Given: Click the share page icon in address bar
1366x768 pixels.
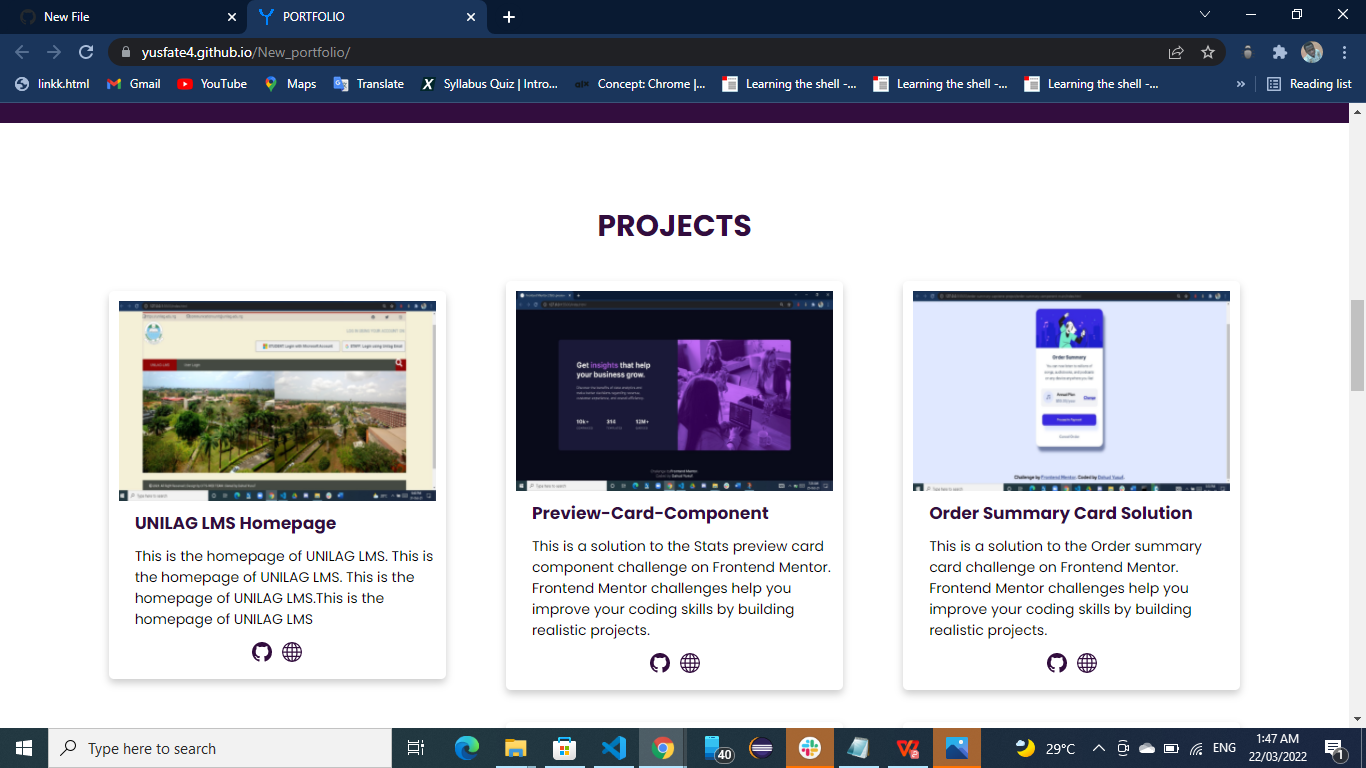Looking at the screenshot, I should (1176, 52).
